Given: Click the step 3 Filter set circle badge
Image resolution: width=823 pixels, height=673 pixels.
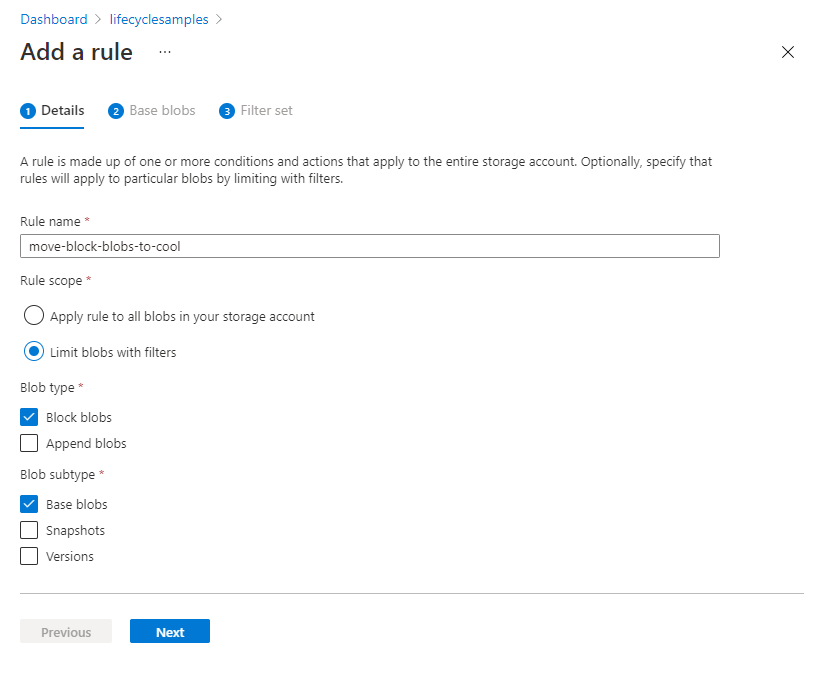Looking at the screenshot, I should pyautogui.click(x=229, y=110).
